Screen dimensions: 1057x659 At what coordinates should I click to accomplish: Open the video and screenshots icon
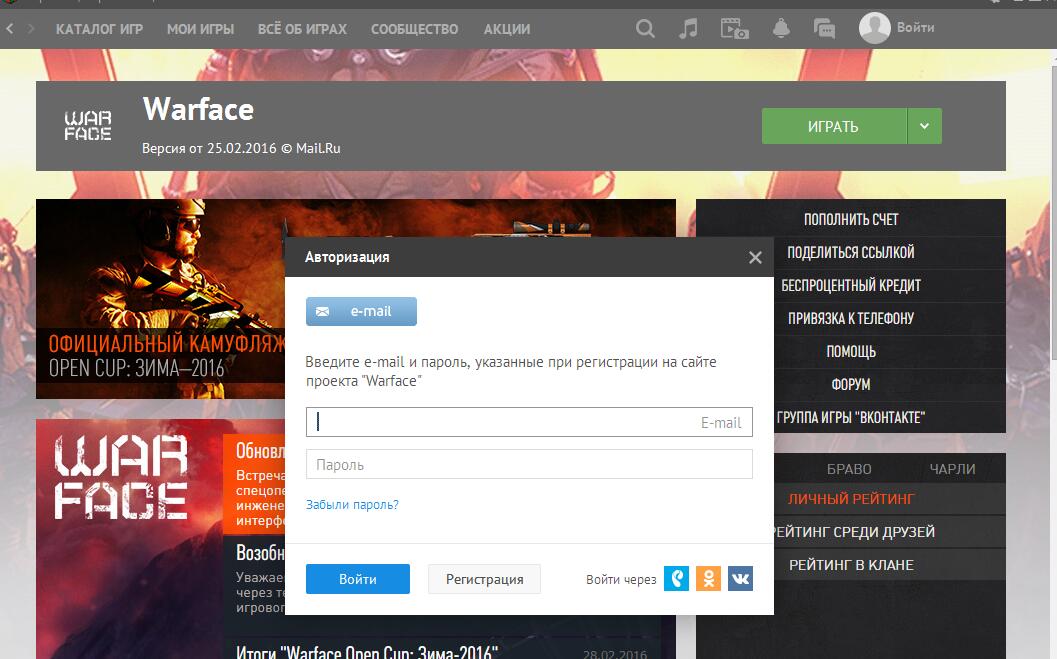point(735,29)
